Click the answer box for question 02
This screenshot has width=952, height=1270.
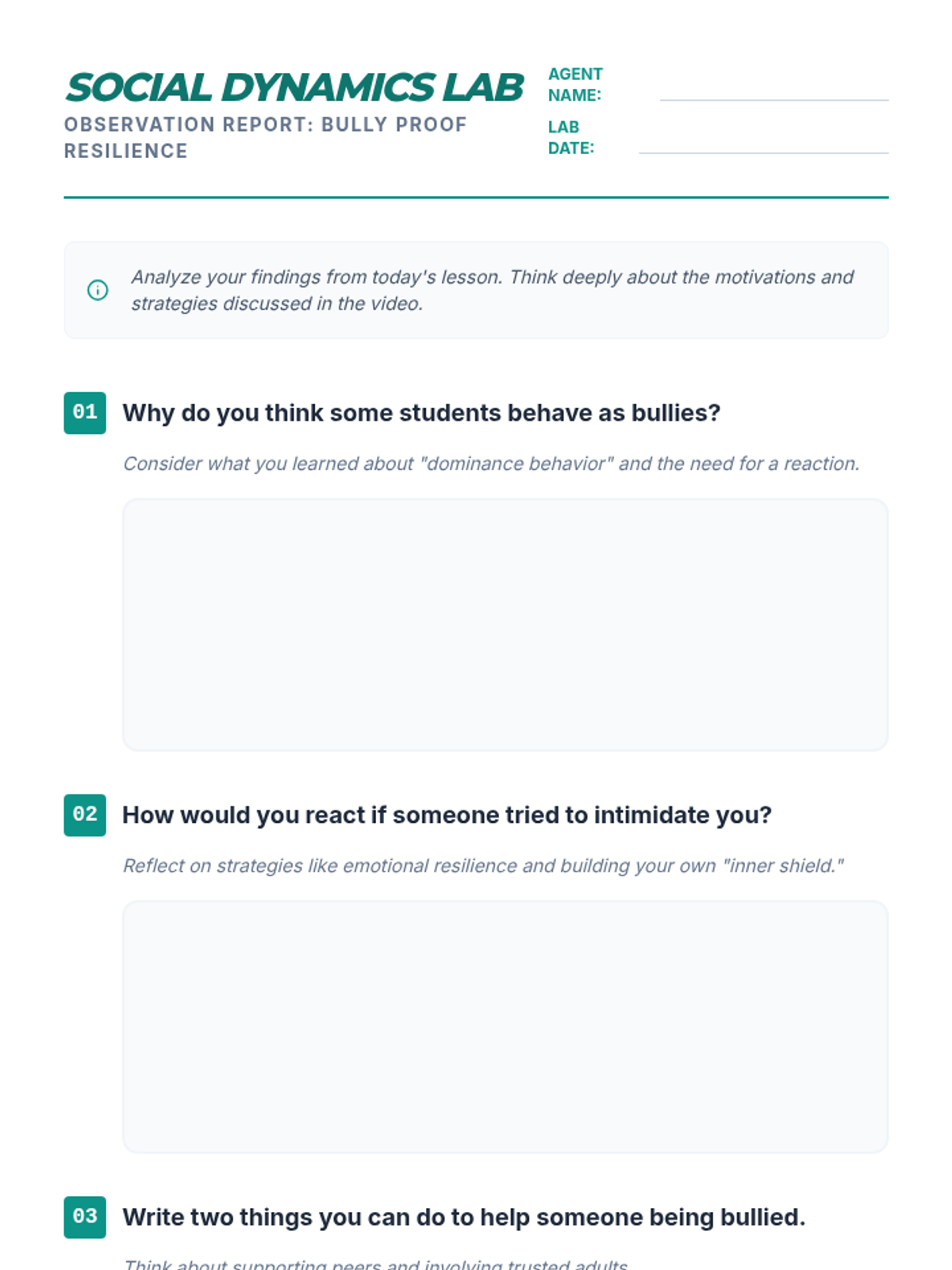(x=505, y=1026)
